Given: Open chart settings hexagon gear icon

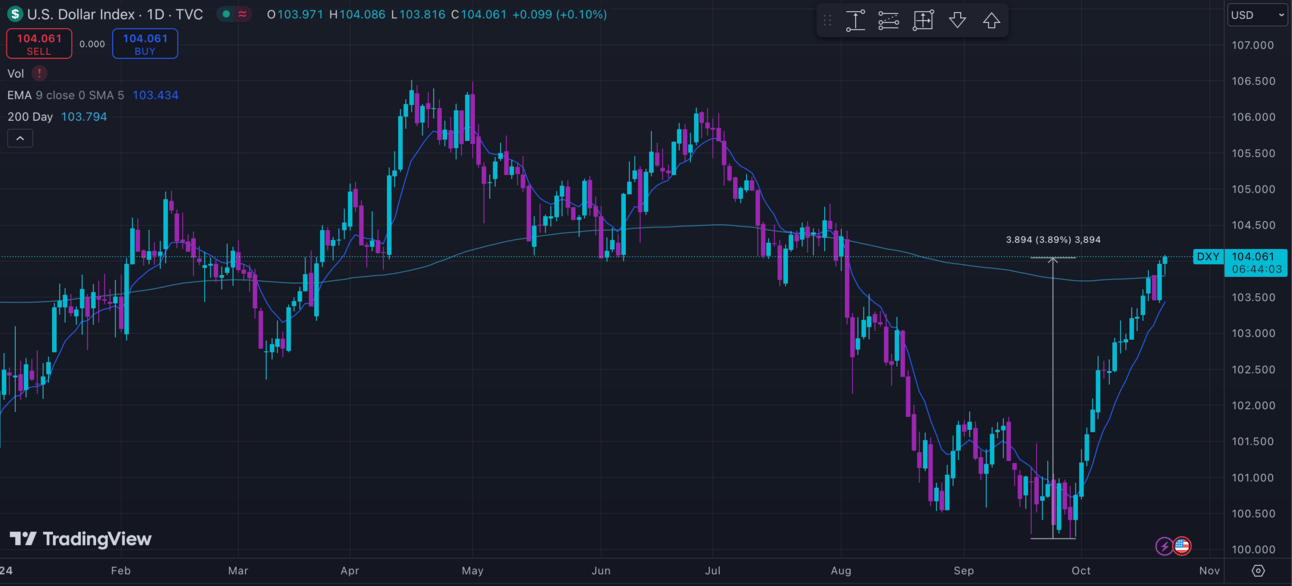Looking at the screenshot, I should 1258,571.
